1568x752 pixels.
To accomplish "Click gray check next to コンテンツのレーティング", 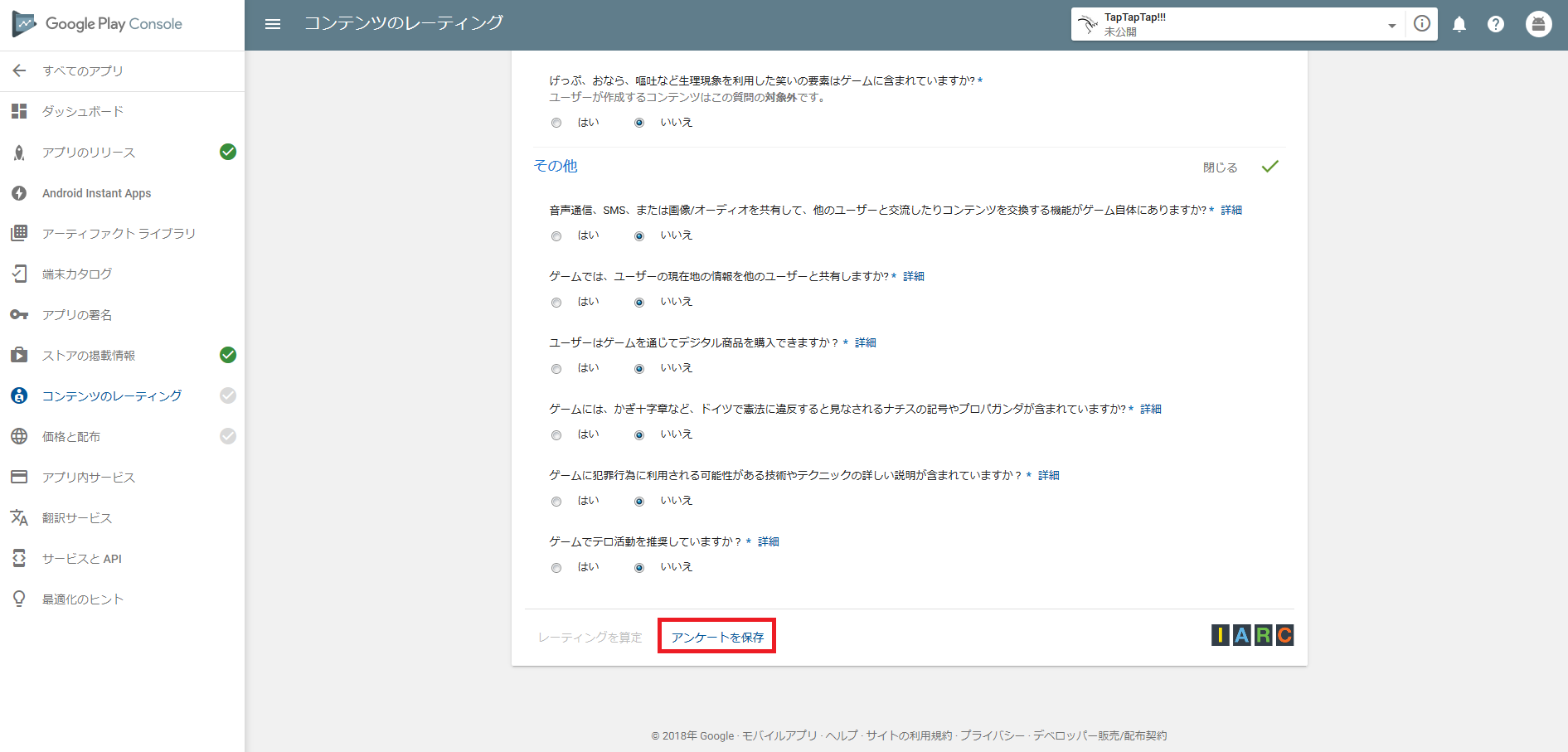I will pyautogui.click(x=228, y=395).
